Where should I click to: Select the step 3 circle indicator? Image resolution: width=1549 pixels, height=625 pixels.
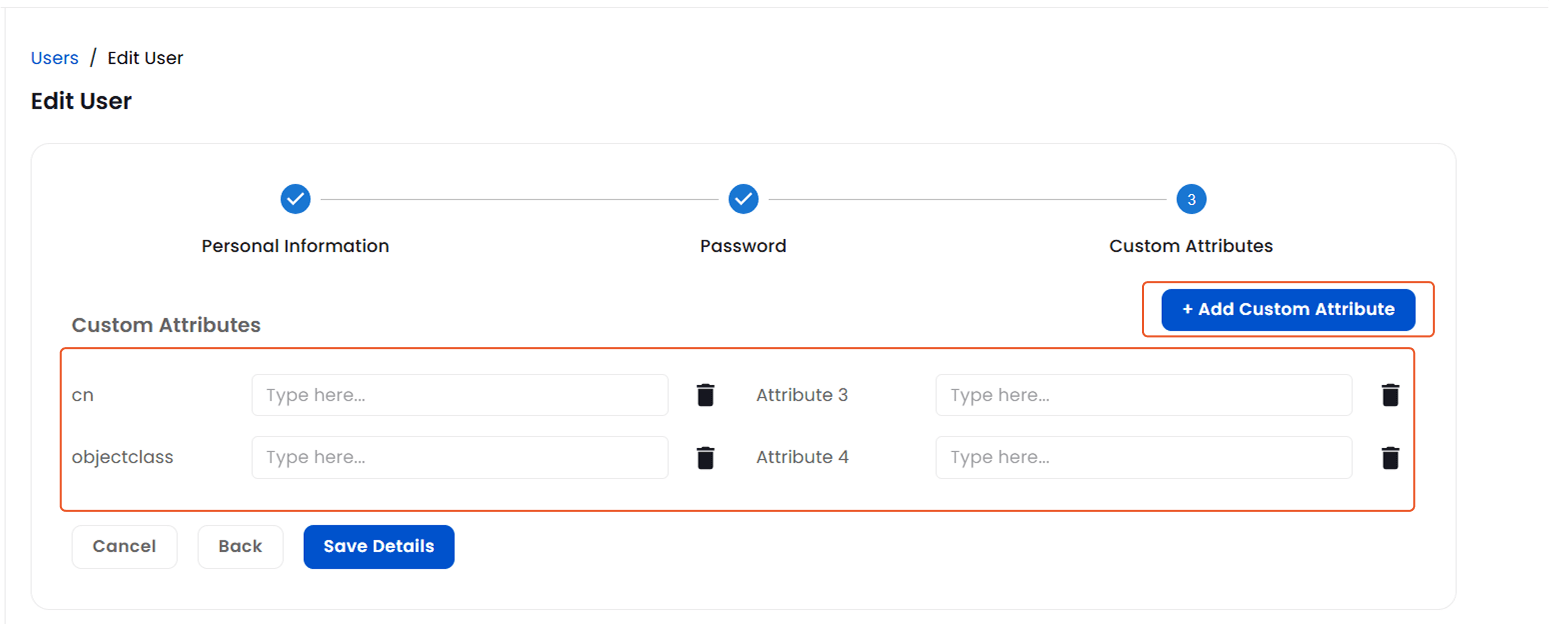[1191, 199]
